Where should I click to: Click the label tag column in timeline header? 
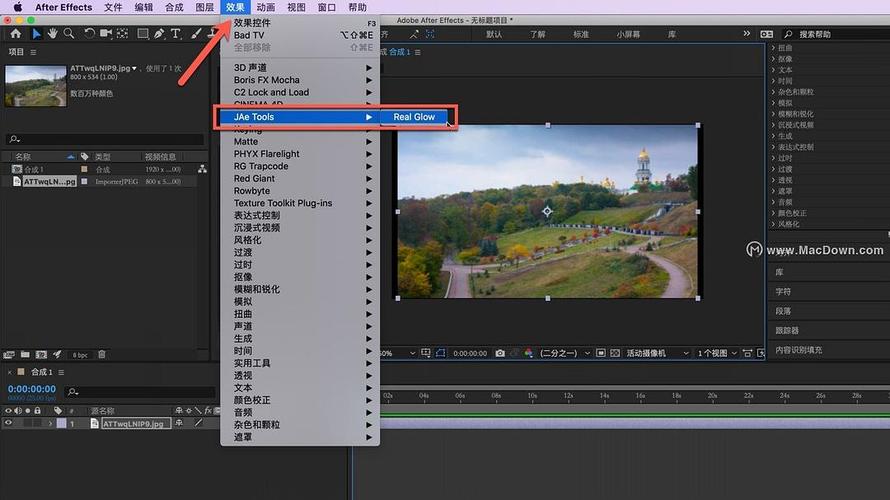point(58,410)
